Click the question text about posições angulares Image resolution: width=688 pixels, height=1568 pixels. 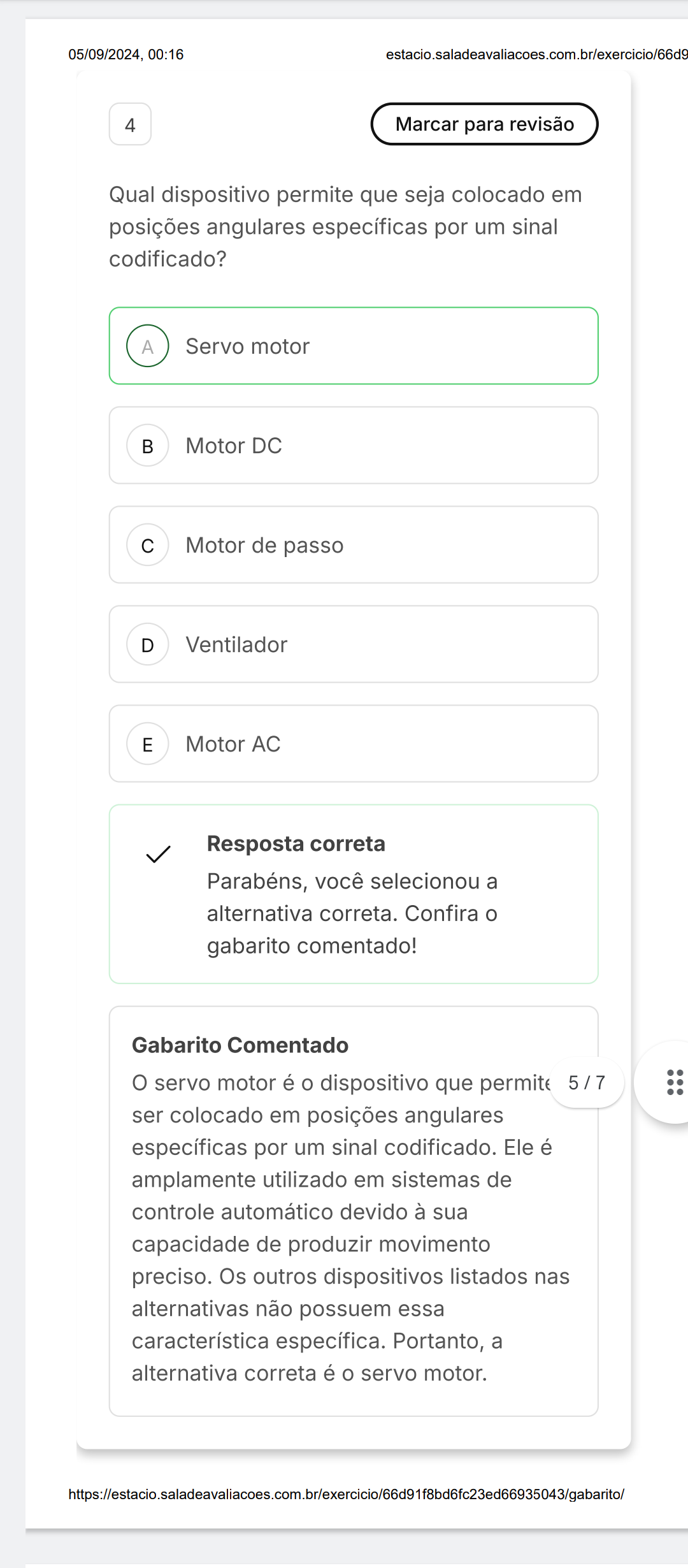345,226
